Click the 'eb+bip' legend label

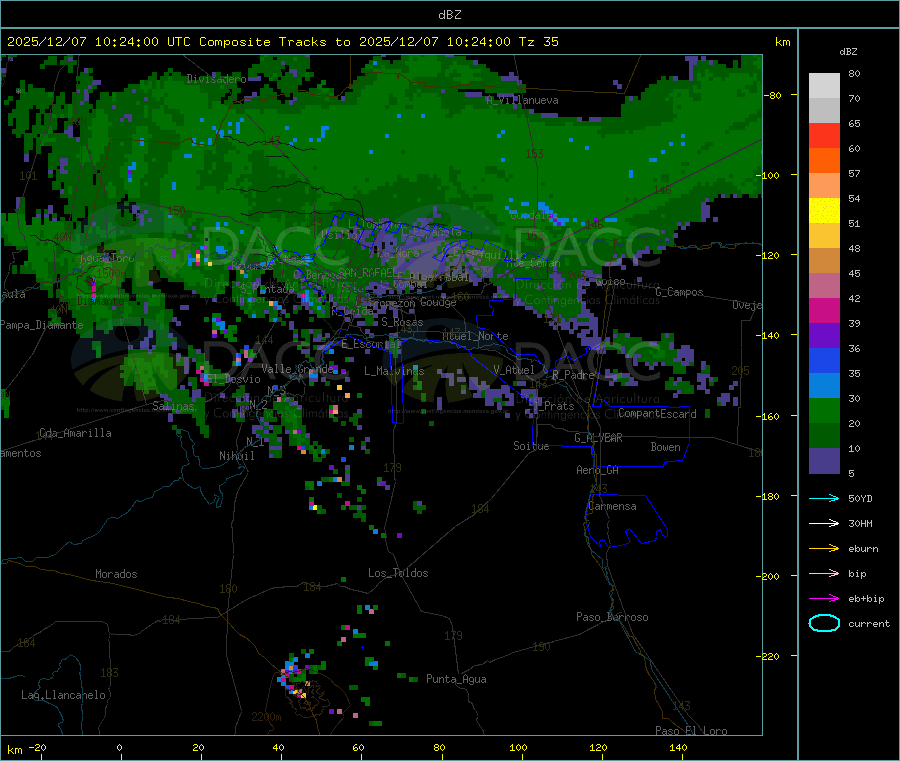coord(866,599)
